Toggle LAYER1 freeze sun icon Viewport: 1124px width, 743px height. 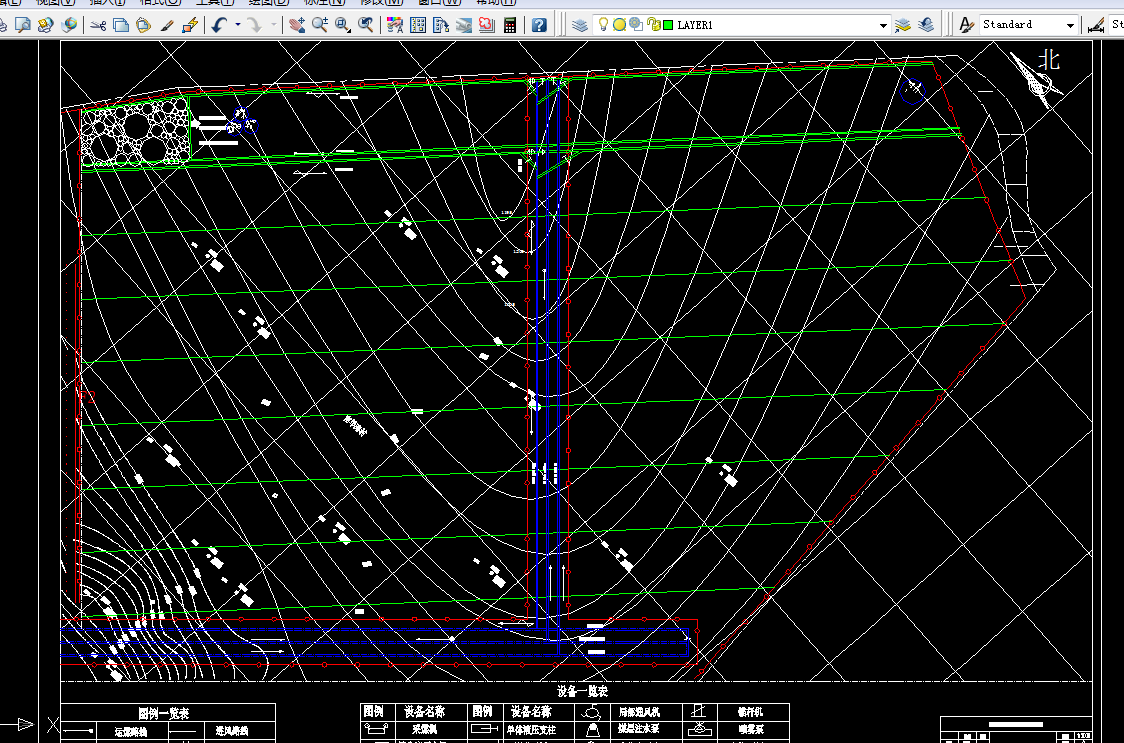pos(620,25)
